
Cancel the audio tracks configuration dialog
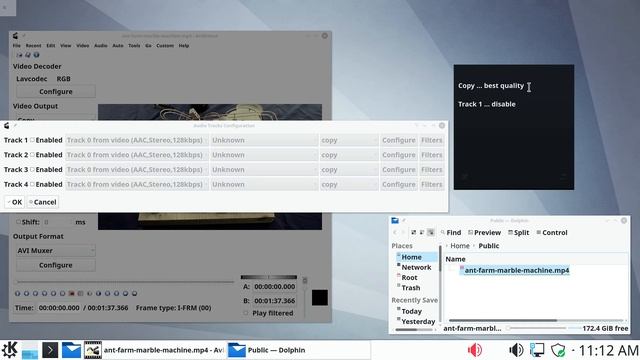coord(42,202)
